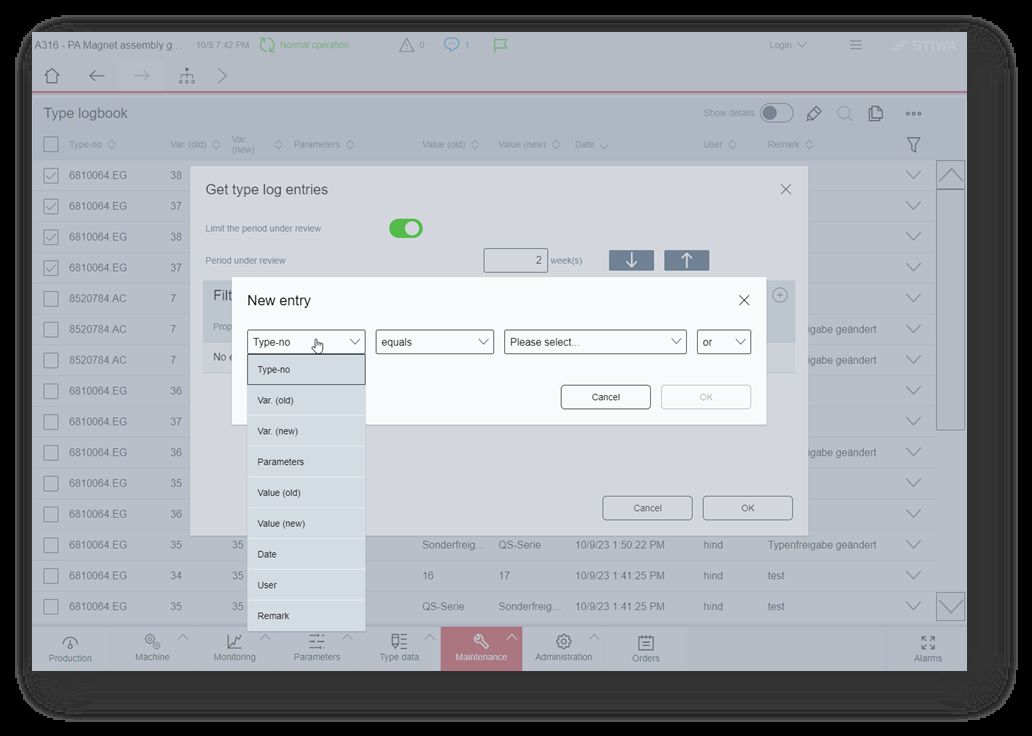Check the select-all checkbox in table header
The width and height of the screenshot is (1032, 736).
(x=51, y=145)
